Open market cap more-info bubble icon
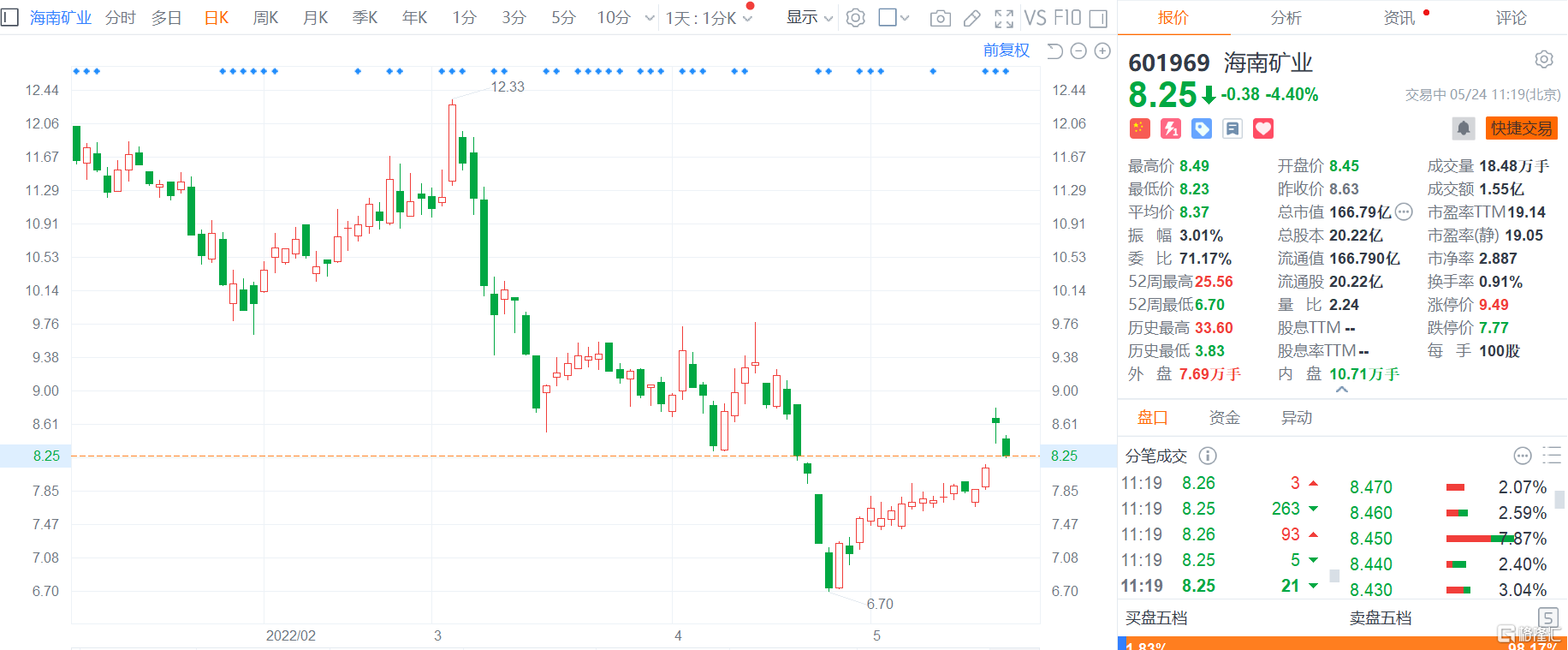Image resolution: width=1568 pixels, height=650 pixels. 1404,212
